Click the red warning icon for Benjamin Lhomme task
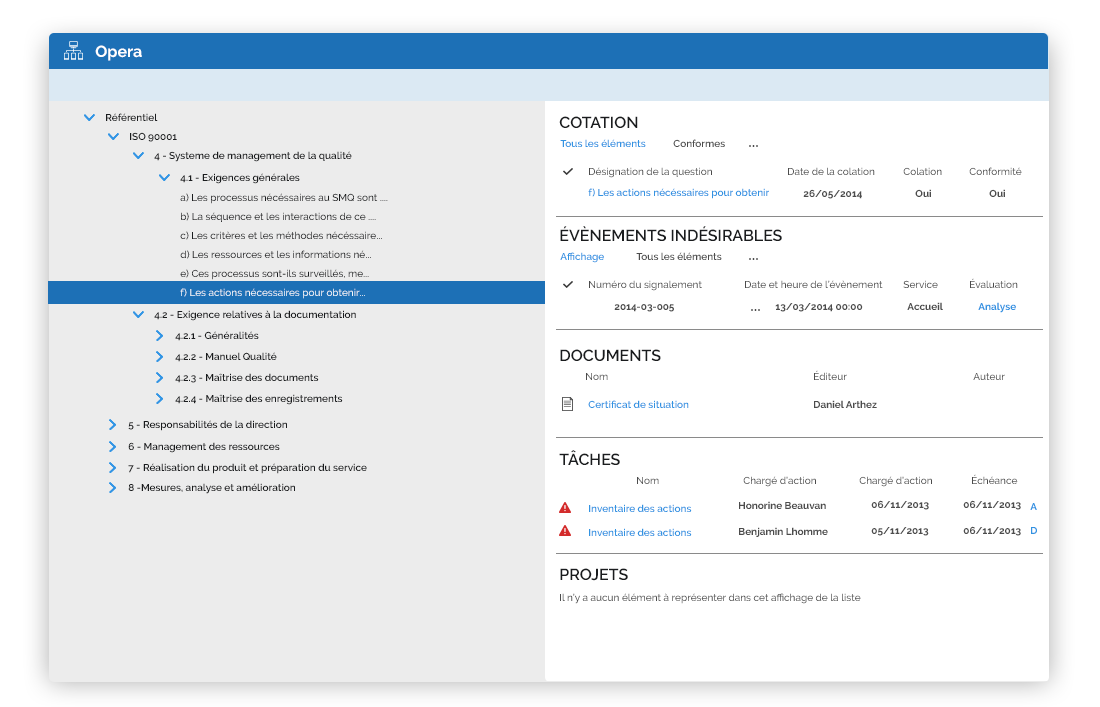The width and height of the screenshot is (1100, 707). (x=565, y=532)
